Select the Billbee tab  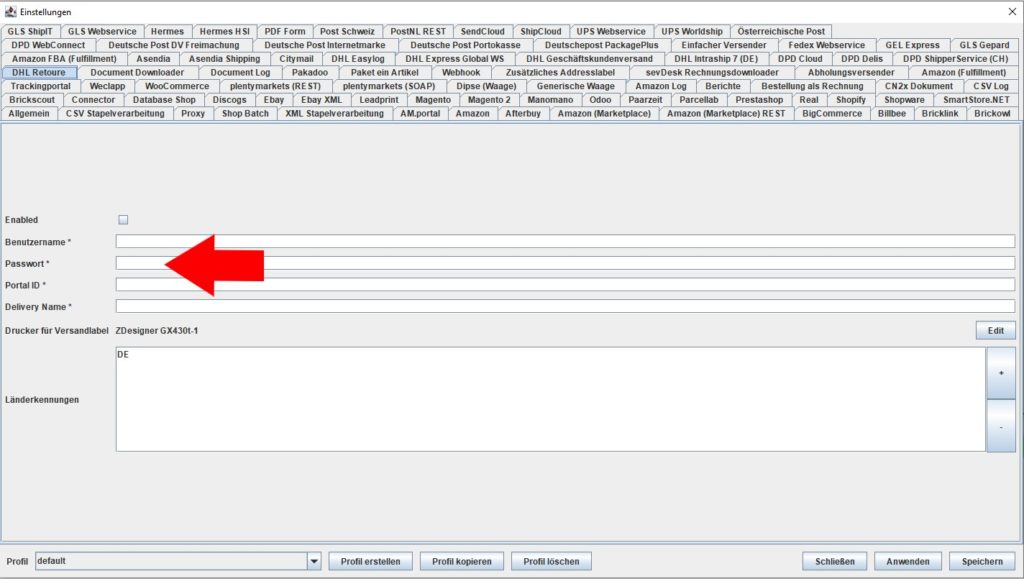(891, 114)
